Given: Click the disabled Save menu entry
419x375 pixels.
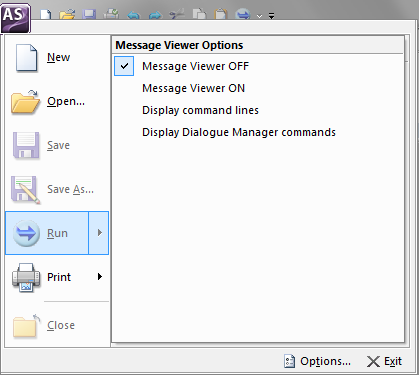Looking at the screenshot, I should pyautogui.click(x=57, y=145).
